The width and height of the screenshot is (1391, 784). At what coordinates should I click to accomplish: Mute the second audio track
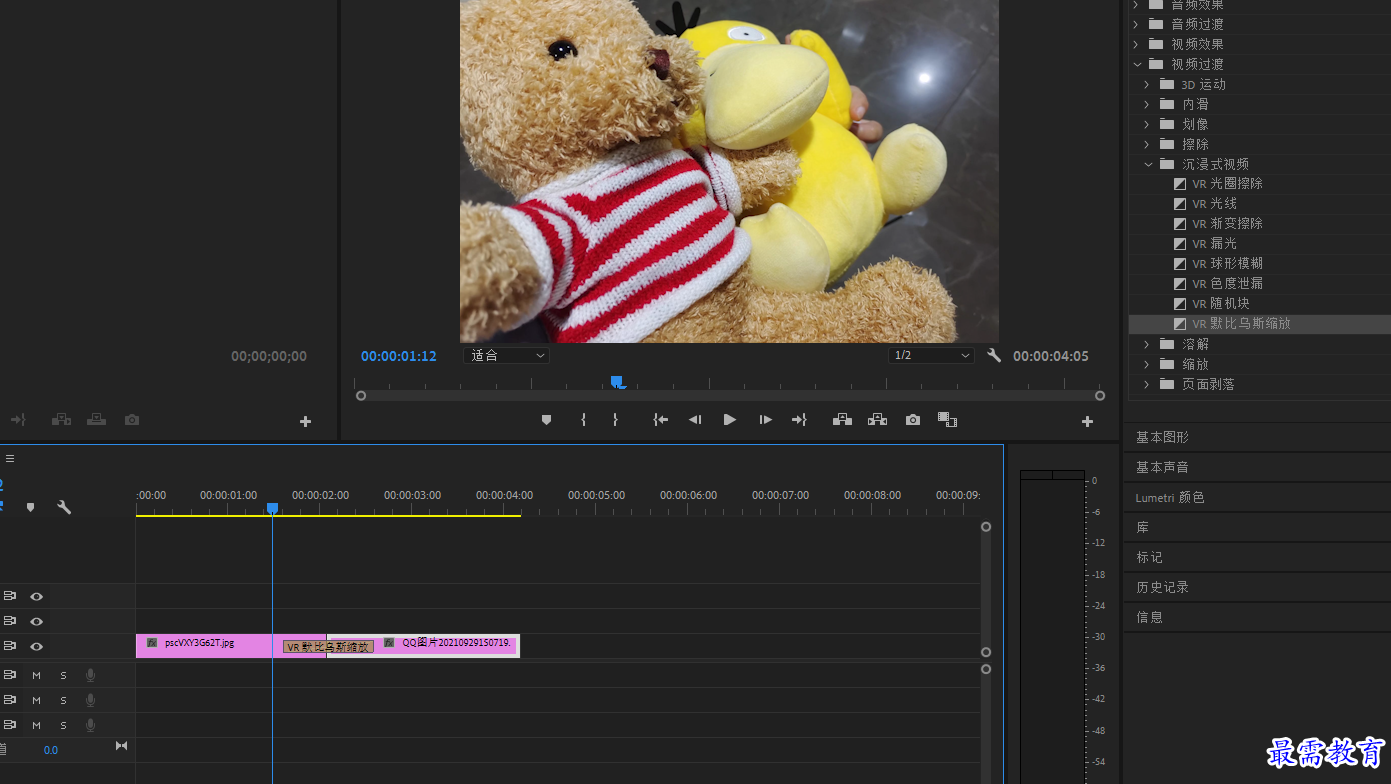(36, 700)
